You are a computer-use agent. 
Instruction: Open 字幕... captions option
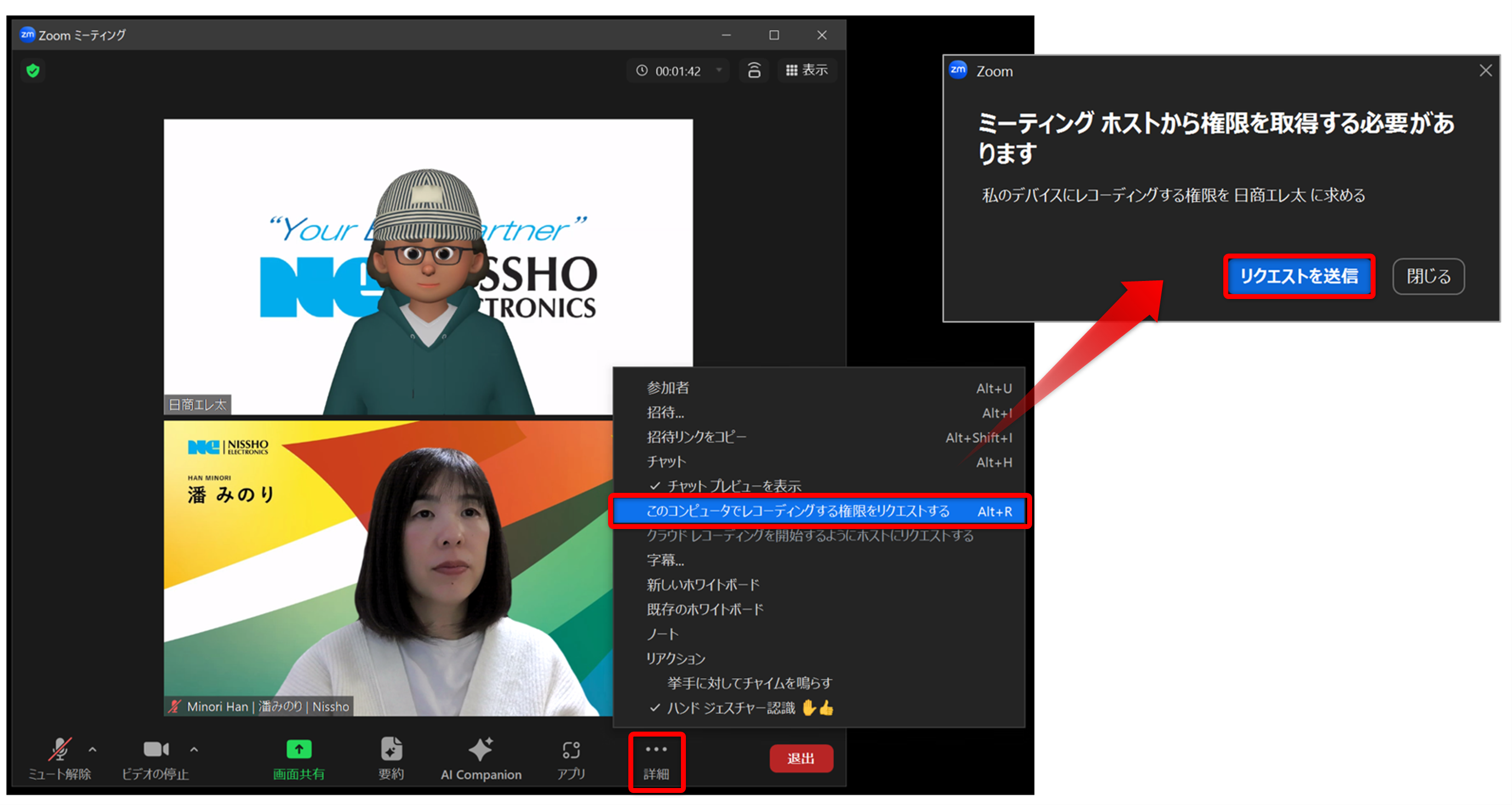pyautogui.click(x=819, y=560)
